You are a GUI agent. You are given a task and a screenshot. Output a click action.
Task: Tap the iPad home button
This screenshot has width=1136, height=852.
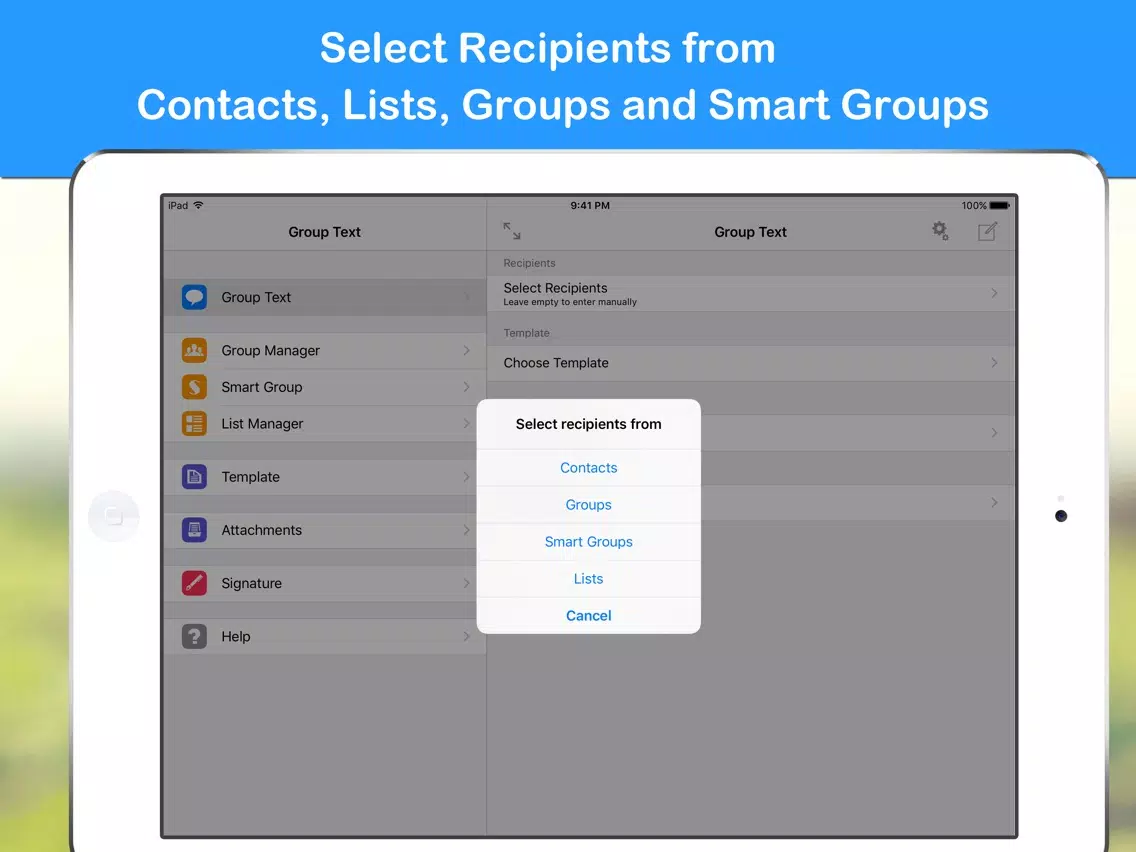pyautogui.click(x=114, y=516)
